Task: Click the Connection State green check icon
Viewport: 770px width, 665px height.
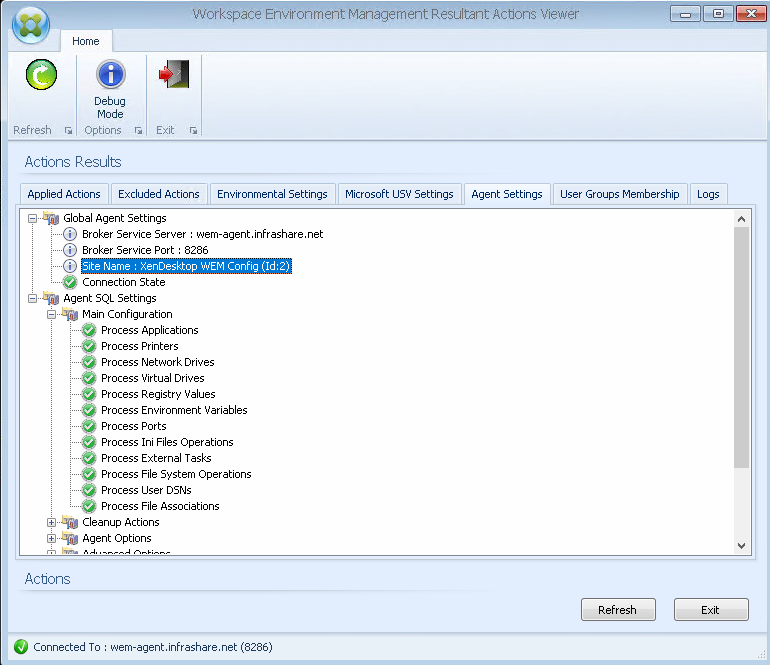Action: [70, 282]
